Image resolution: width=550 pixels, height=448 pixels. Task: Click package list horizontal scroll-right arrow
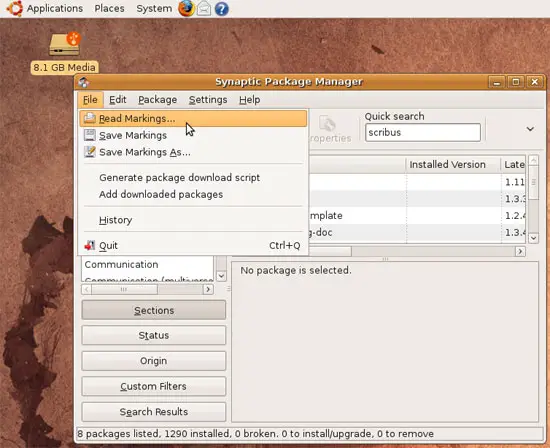click(x=520, y=251)
